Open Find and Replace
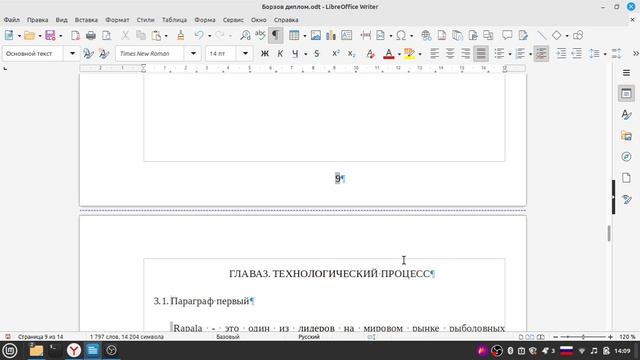640x360 pixels. coord(245,36)
